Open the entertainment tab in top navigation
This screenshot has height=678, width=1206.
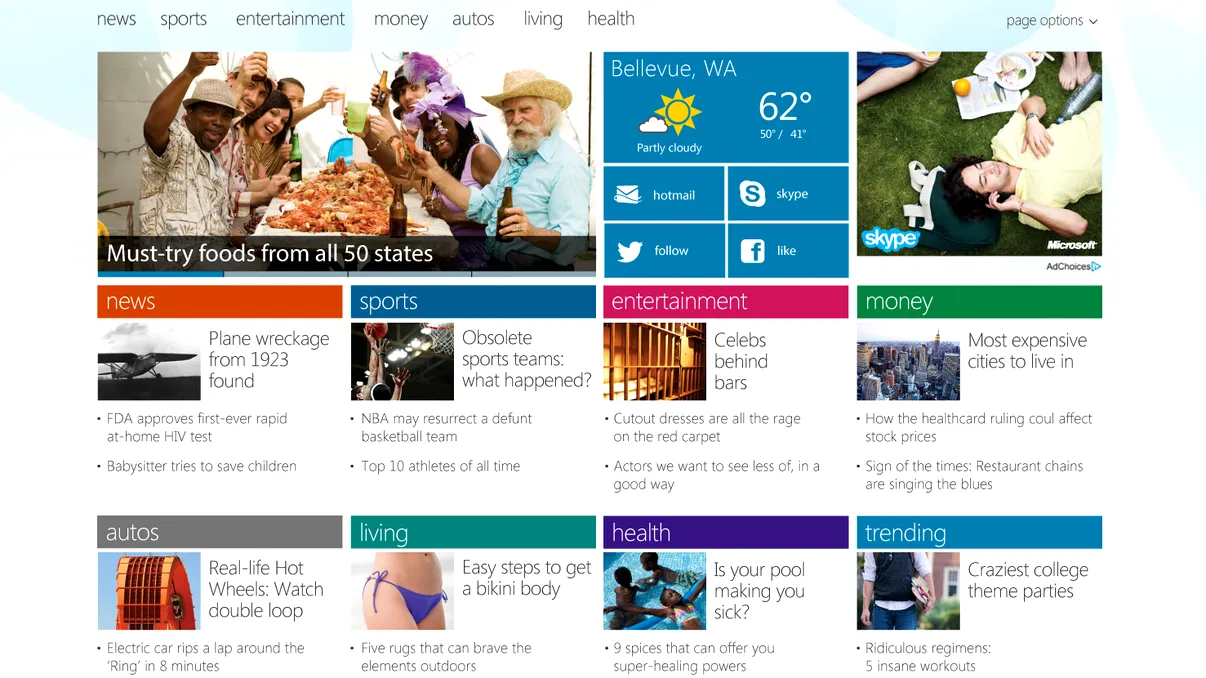(x=290, y=19)
